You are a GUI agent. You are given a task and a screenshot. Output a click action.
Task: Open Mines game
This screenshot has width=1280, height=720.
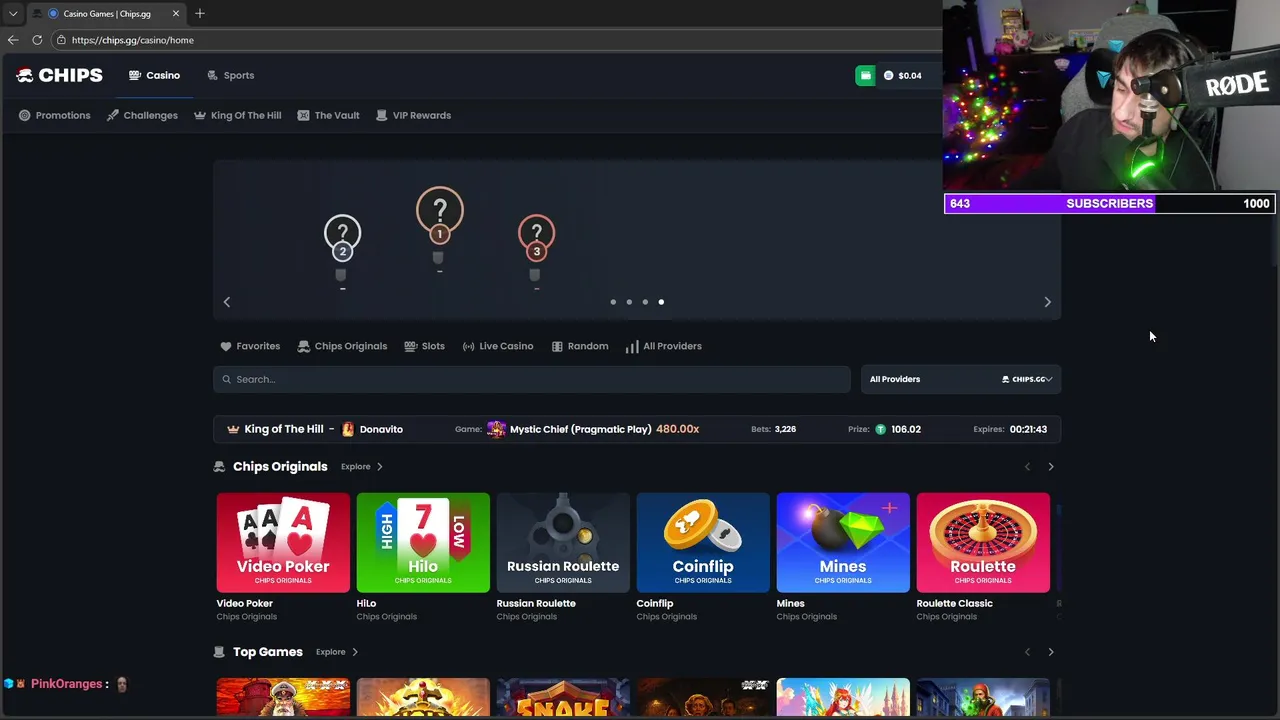click(x=843, y=543)
